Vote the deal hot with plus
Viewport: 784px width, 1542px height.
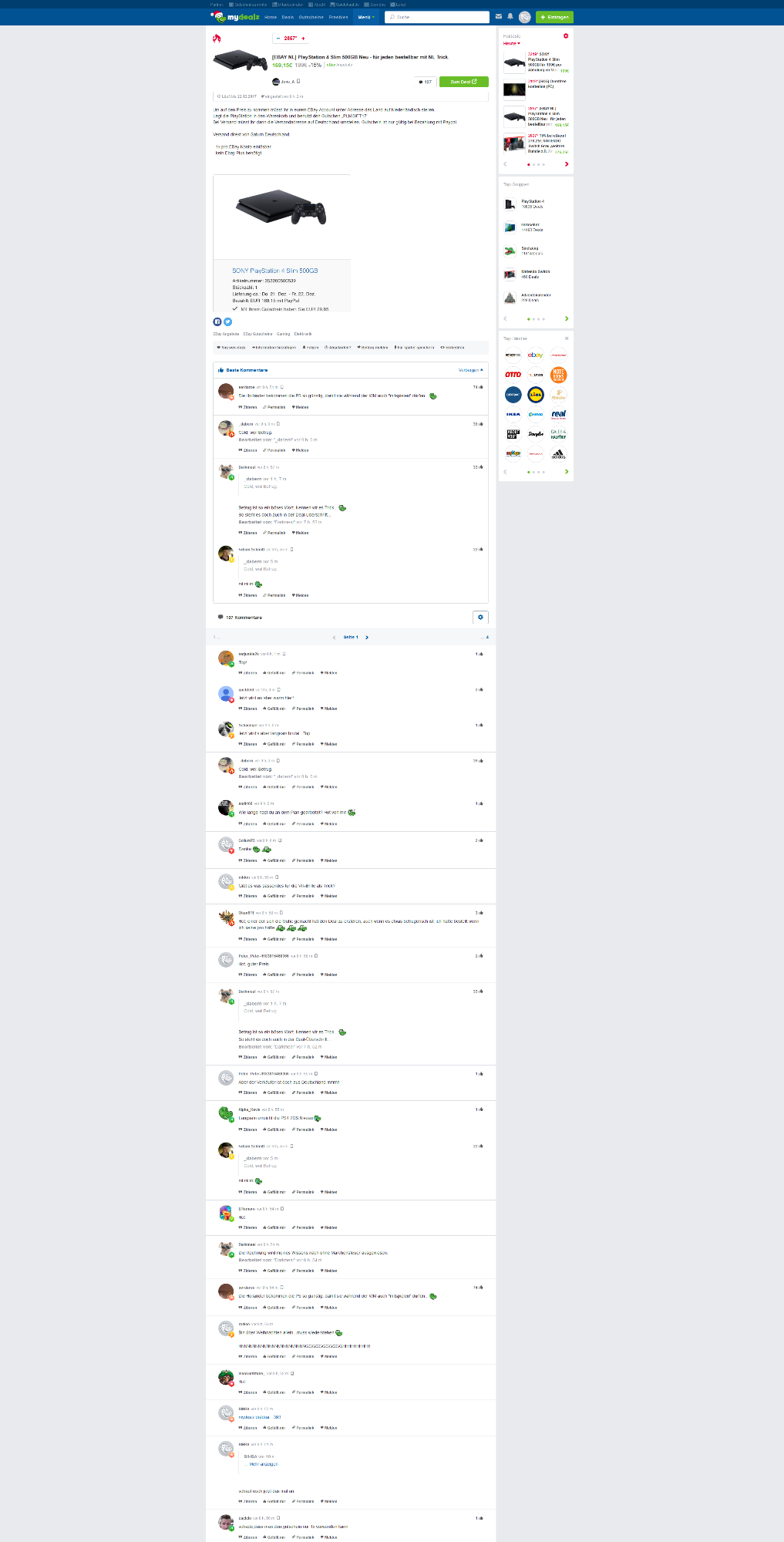click(303, 39)
